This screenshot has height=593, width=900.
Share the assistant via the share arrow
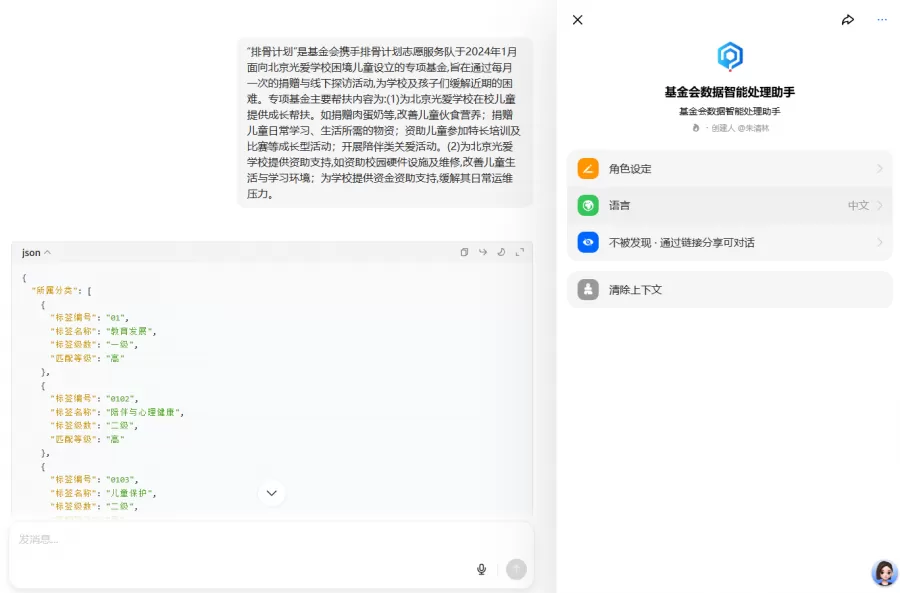click(848, 19)
